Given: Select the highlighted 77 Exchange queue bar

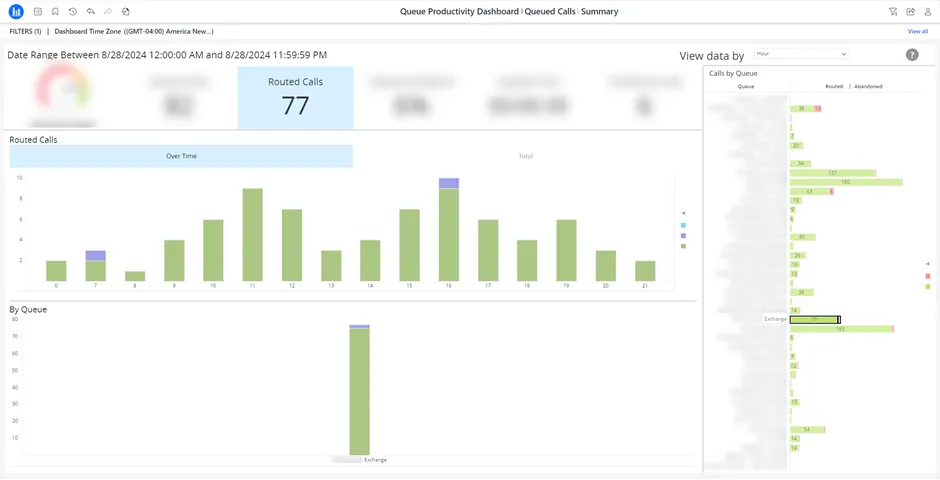Looking at the screenshot, I should [x=814, y=319].
